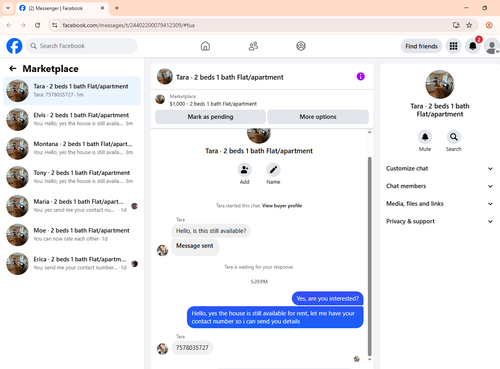Click the Find friends button
This screenshot has height=369, width=500.
pyautogui.click(x=421, y=46)
